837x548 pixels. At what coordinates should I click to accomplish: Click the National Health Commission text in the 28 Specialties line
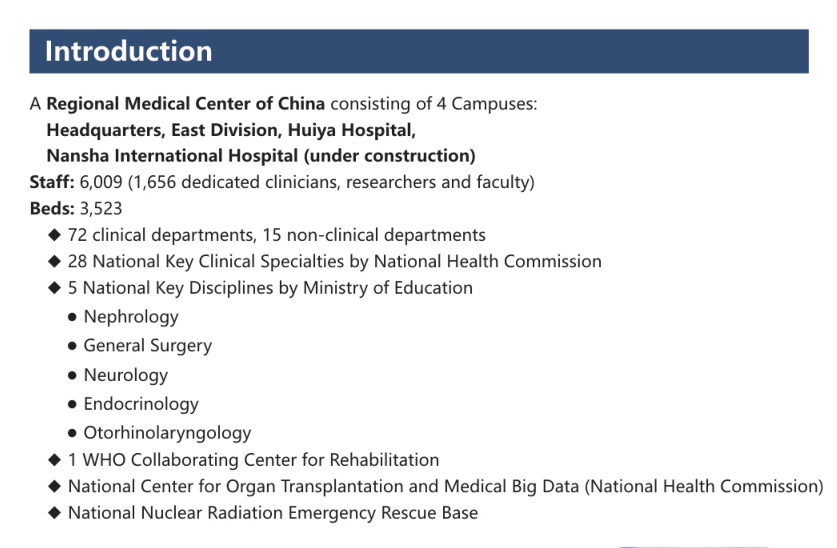(x=487, y=261)
